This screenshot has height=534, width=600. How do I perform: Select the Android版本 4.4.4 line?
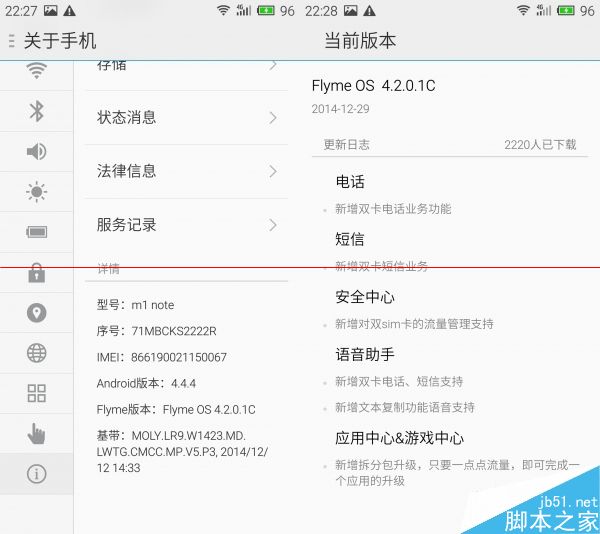146,383
